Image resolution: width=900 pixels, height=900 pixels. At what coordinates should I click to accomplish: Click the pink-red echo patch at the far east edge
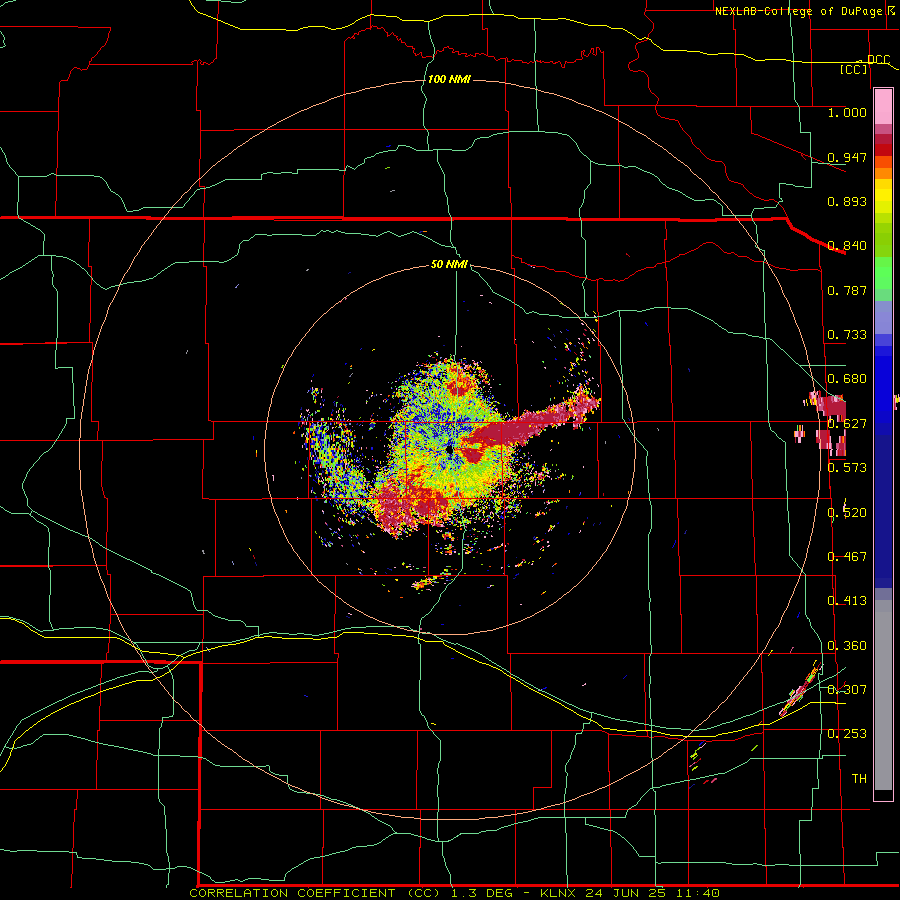click(827, 424)
